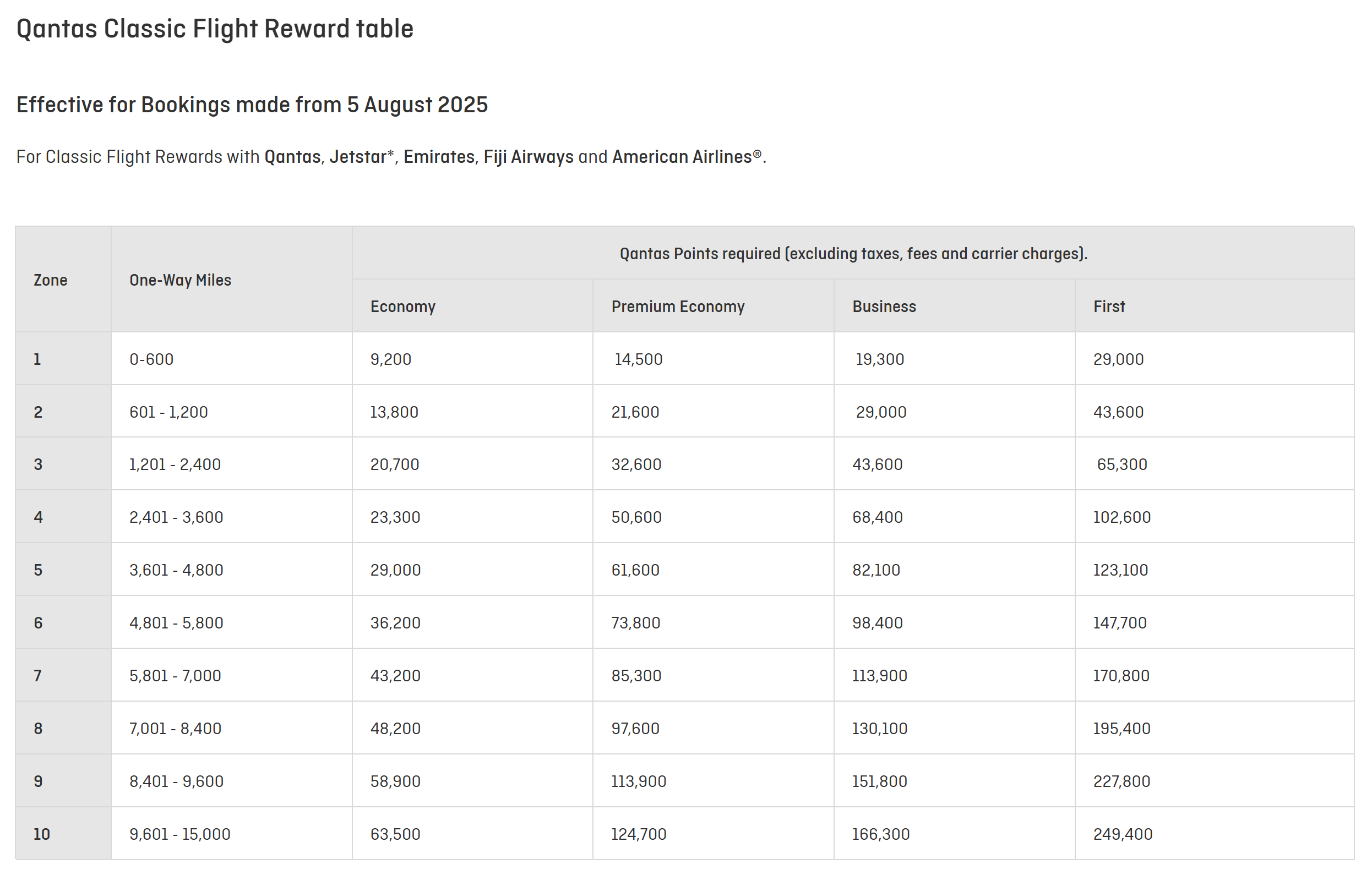Click the American Airlines airline name link
1372x875 pixels.
682,157
